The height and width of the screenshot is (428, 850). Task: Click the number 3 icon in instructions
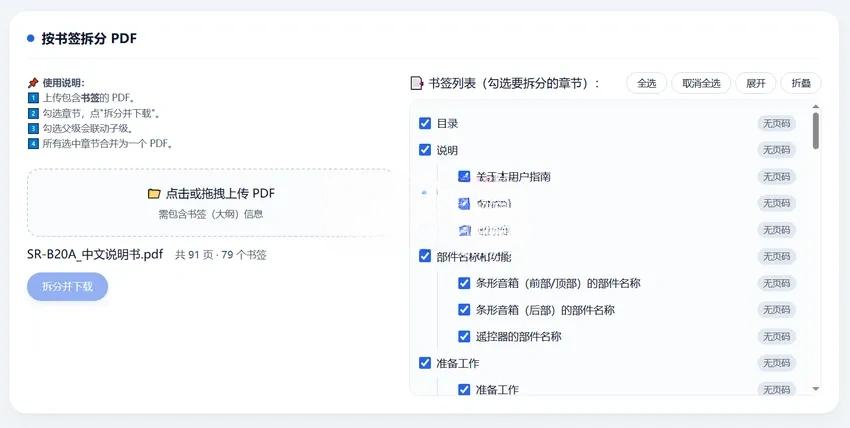pos(33,128)
